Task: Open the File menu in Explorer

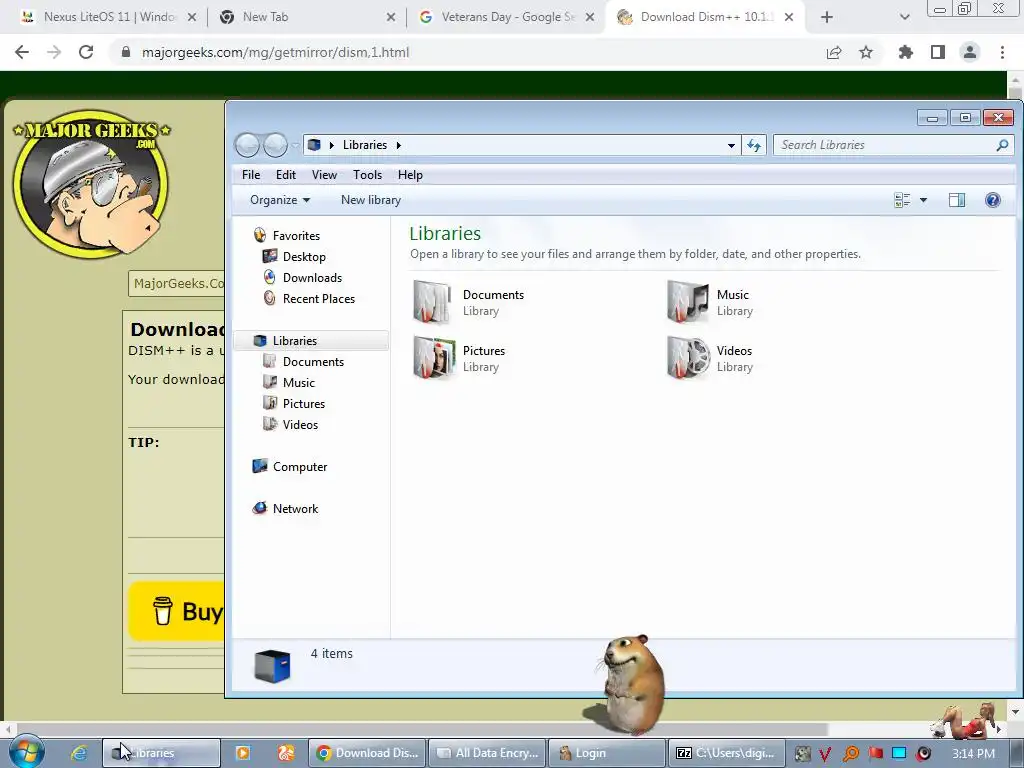Action: (x=251, y=175)
